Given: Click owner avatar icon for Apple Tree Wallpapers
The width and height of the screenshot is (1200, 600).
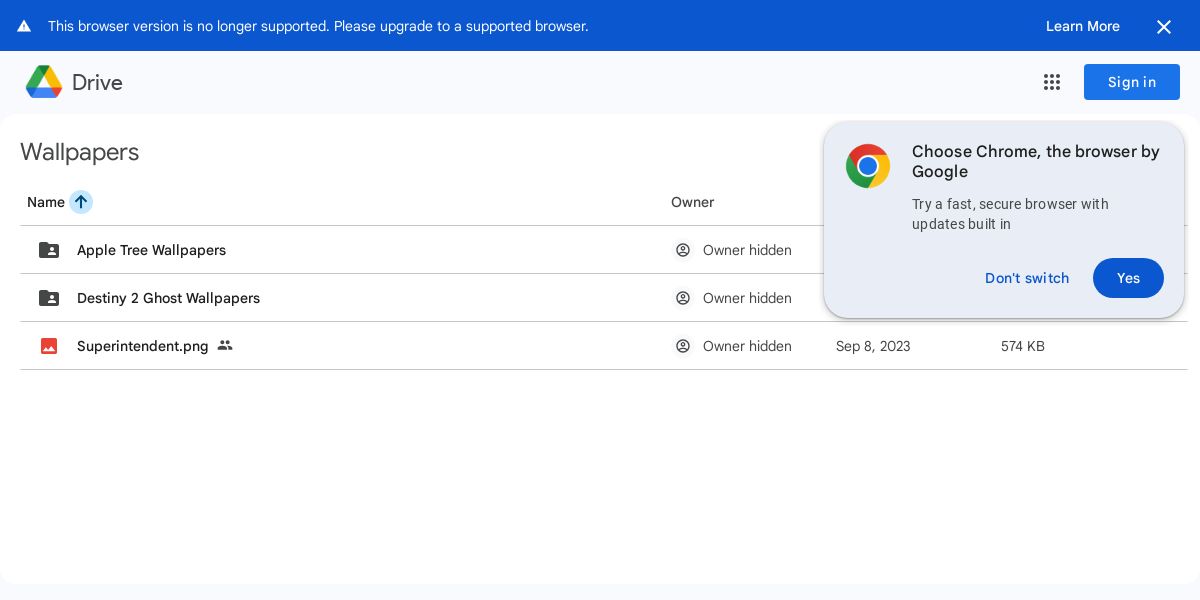Looking at the screenshot, I should tap(683, 250).
